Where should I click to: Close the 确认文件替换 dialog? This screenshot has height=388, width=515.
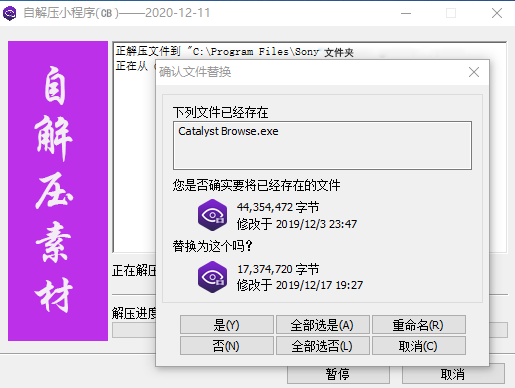[474, 72]
